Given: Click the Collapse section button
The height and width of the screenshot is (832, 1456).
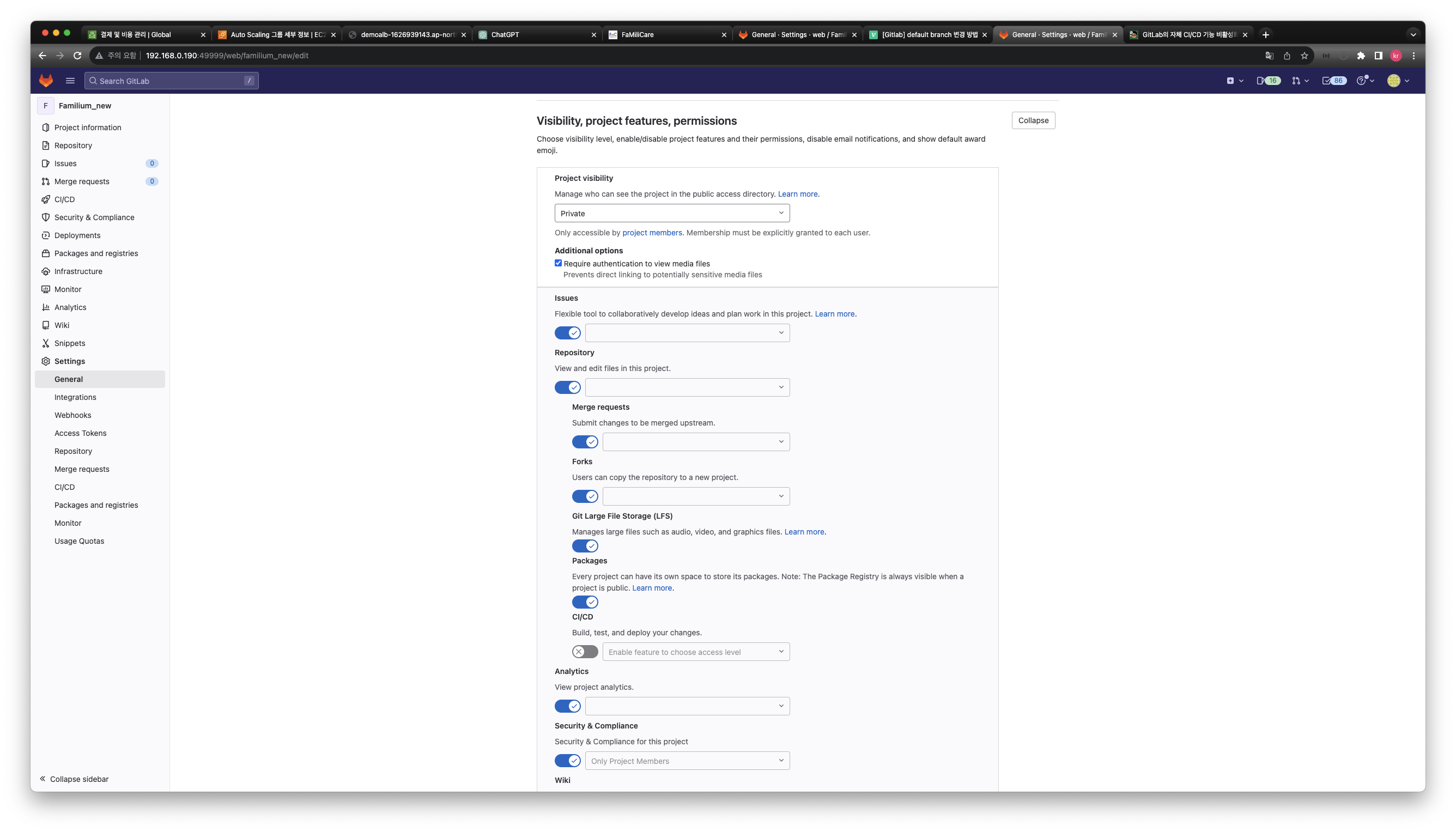Looking at the screenshot, I should click(x=1033, y=120).
